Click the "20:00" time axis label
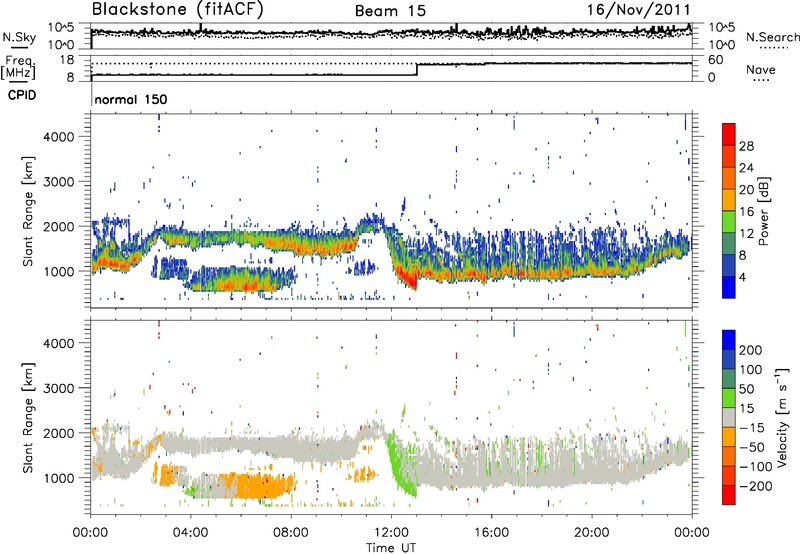The width and height of the screenshot is (800, 554). pyautogui.click(x=591, y=533)
